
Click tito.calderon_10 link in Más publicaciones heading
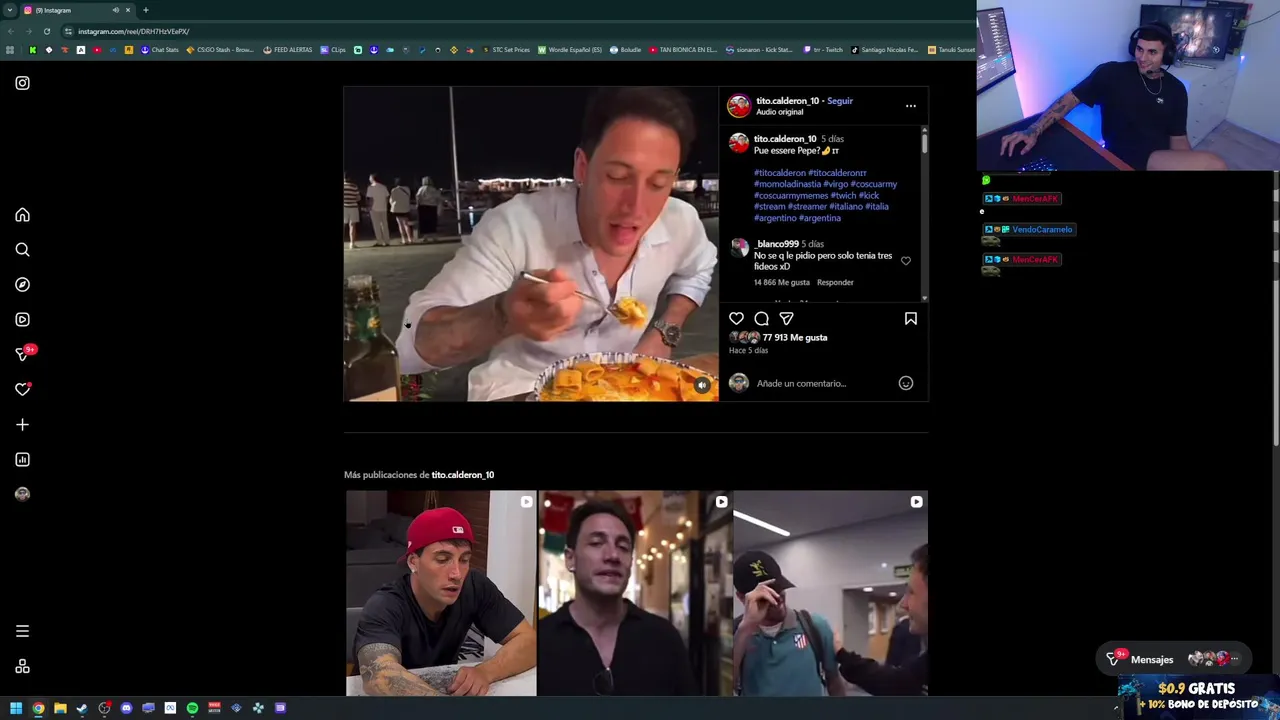tap(462, 475)
